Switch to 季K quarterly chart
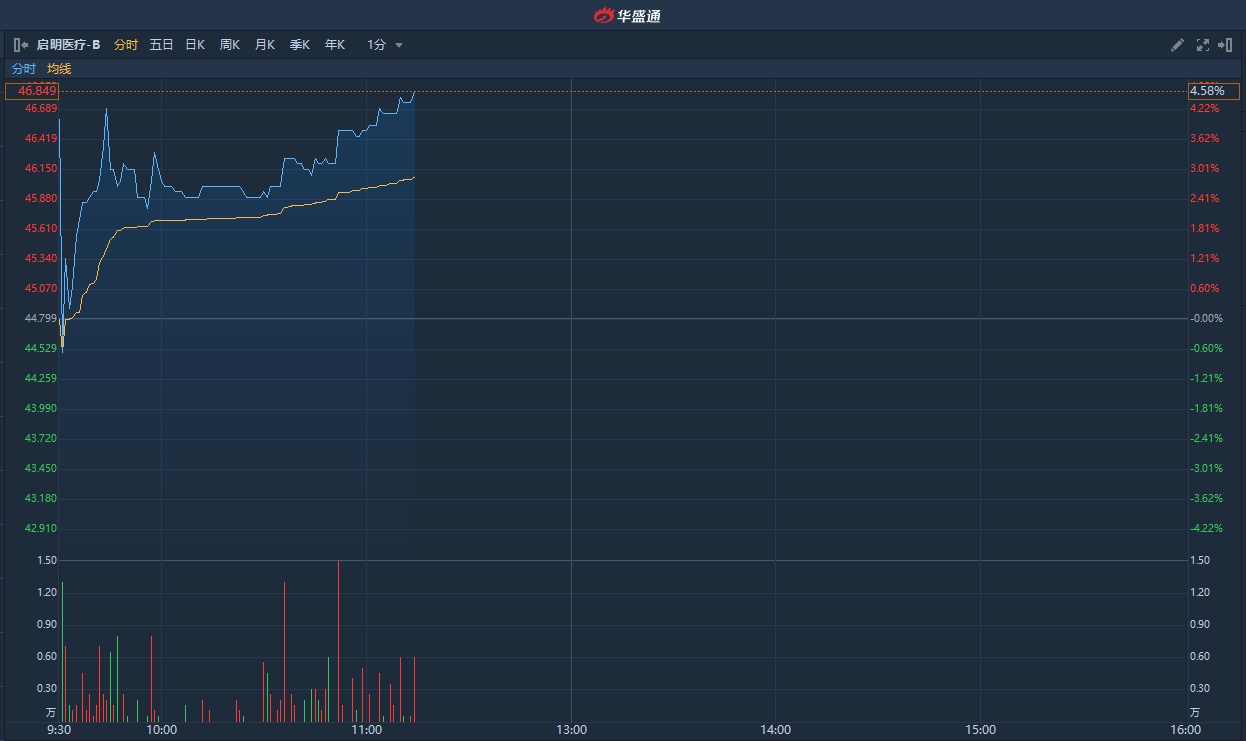Screen dimensions: 1246x741 [x=300, y=45]
